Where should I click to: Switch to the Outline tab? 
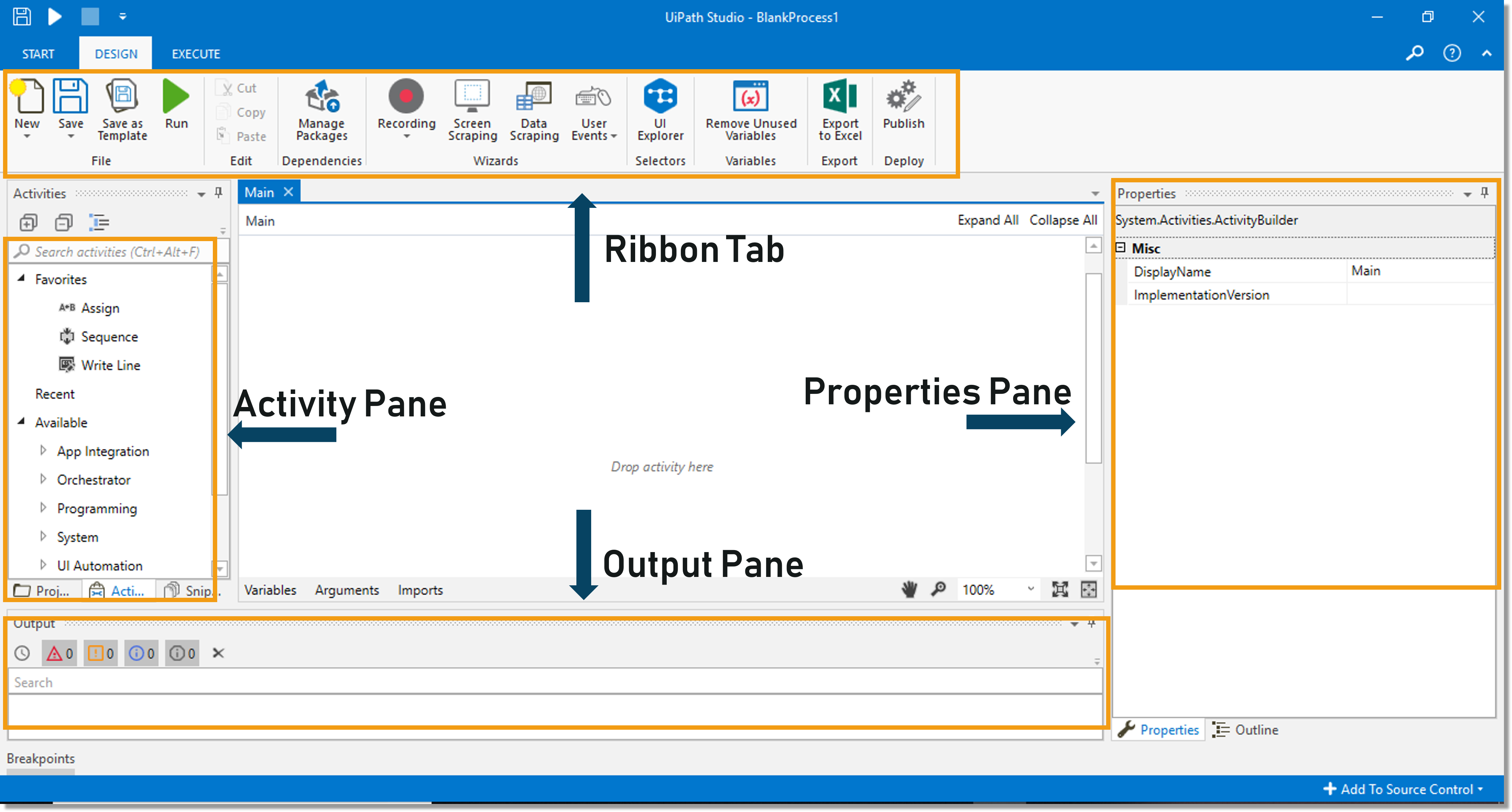point(1245,730)
